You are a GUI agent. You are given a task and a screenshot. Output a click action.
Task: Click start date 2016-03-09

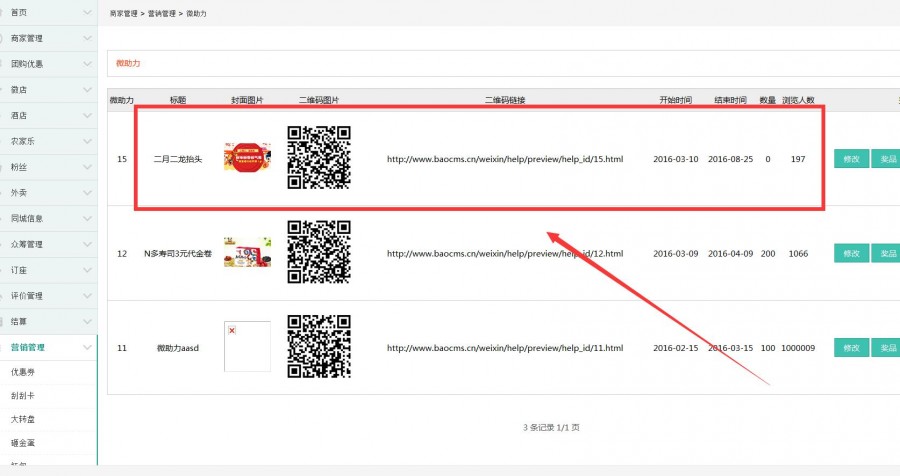(x=676, y=253)
